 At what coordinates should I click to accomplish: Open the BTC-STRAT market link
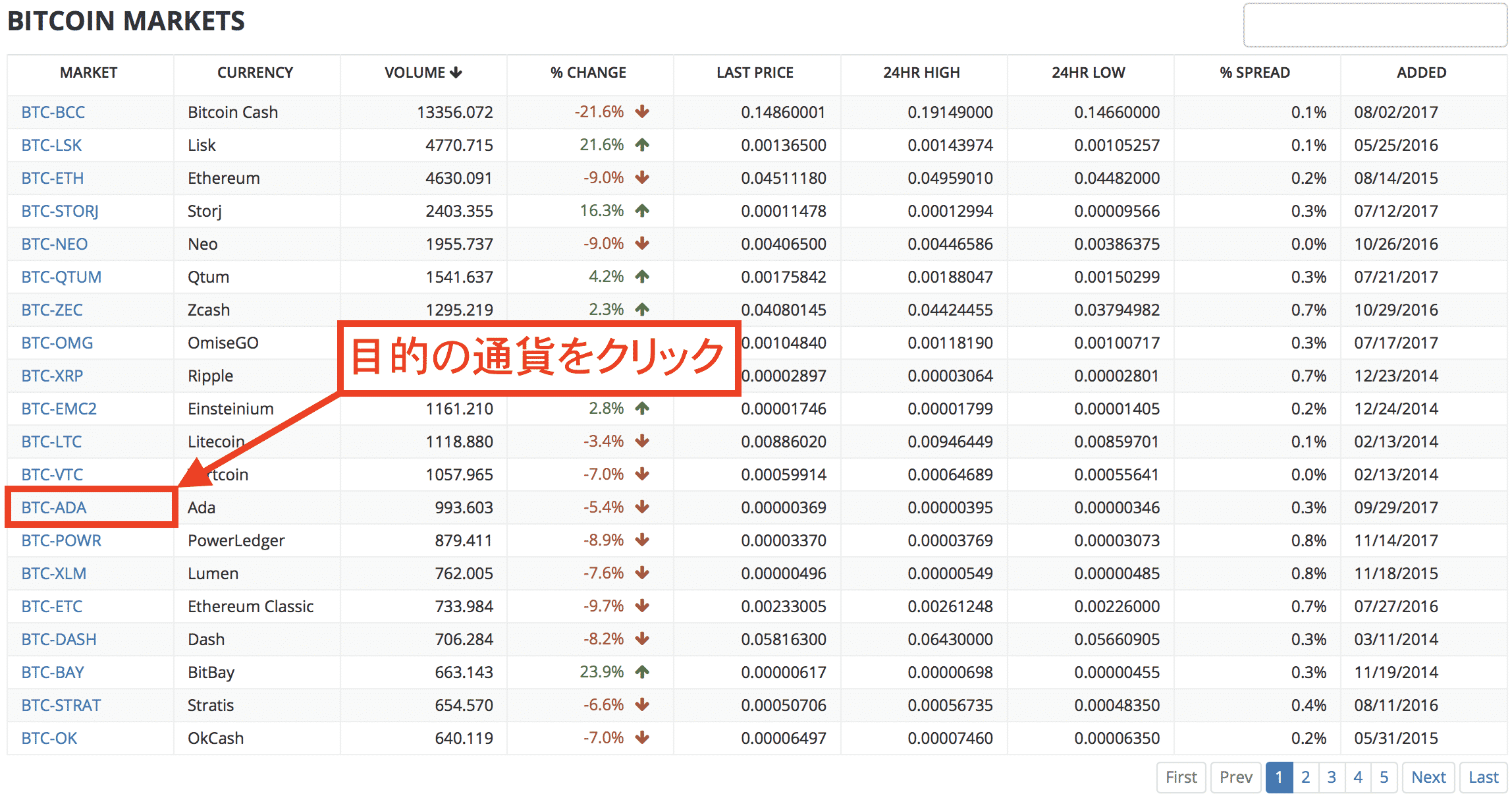pos(61,705)
